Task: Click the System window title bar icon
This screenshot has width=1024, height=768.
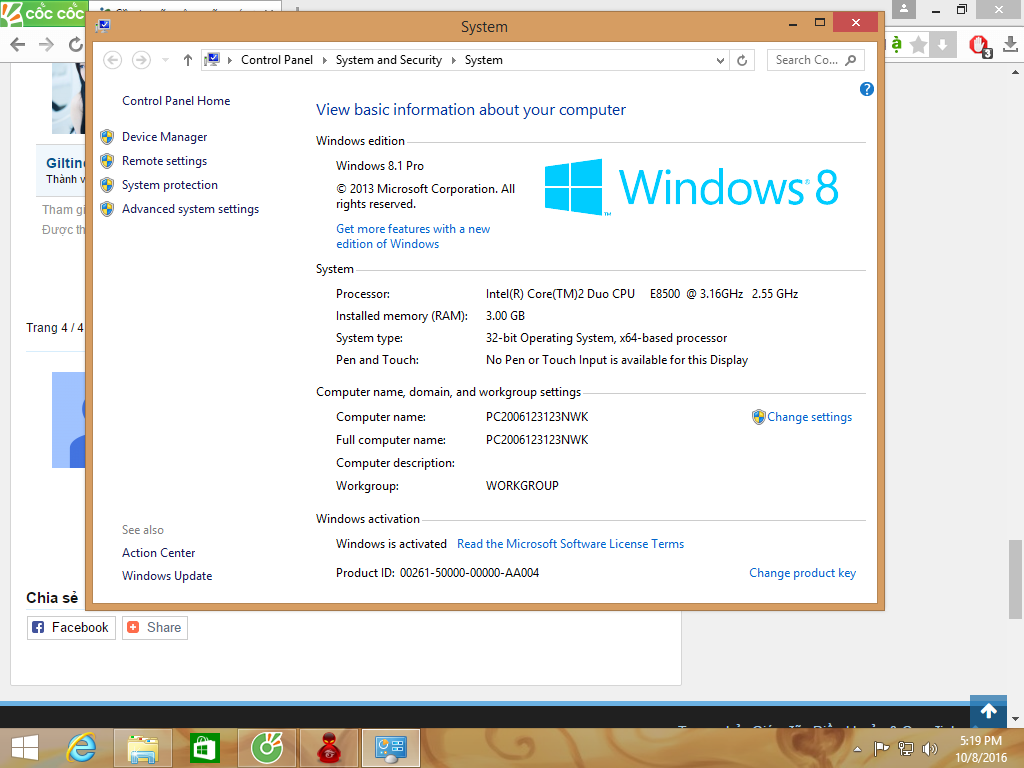Action: [x=103, y=26]
